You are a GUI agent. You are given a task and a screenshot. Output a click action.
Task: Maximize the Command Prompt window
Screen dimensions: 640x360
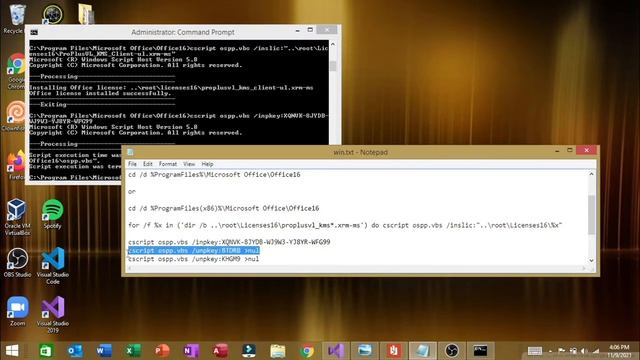pyautogui.click(x=310, y=30)
